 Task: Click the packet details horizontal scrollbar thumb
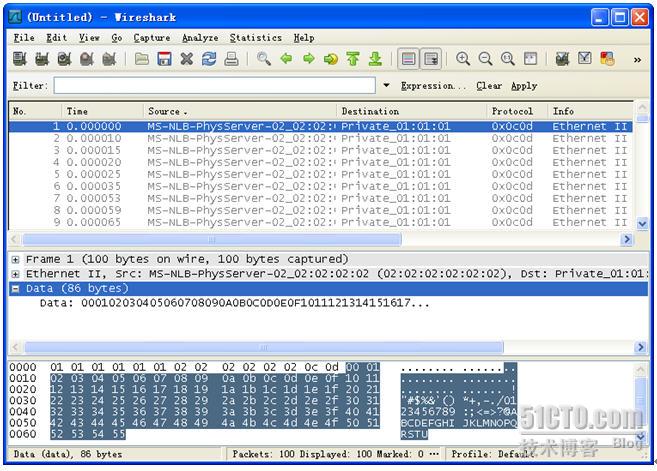[264, 347]
